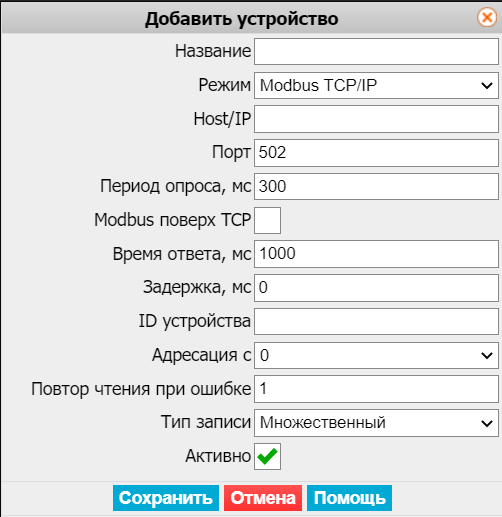This screenshot has height=517, width=502.
Task: Click the Повтор чтения при ошибке field
Action: [376, 389]
